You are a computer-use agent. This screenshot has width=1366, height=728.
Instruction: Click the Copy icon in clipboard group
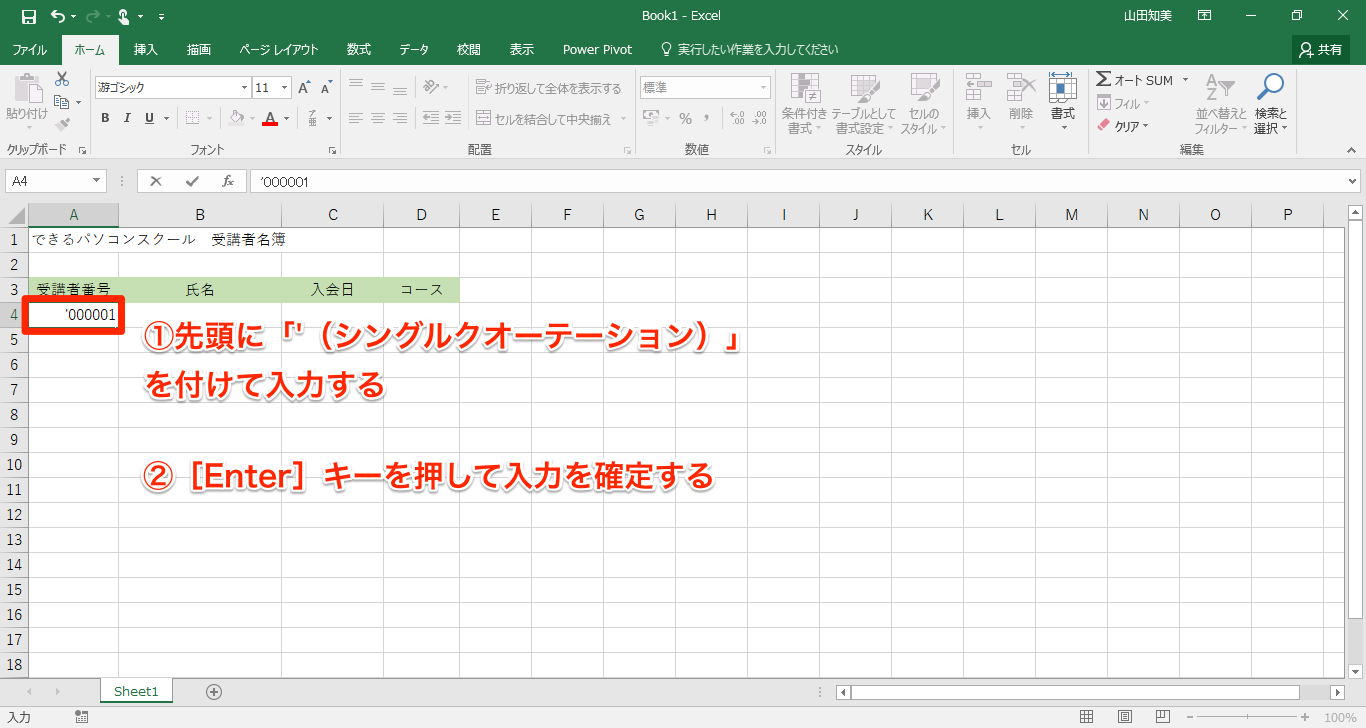coord(62,102)
